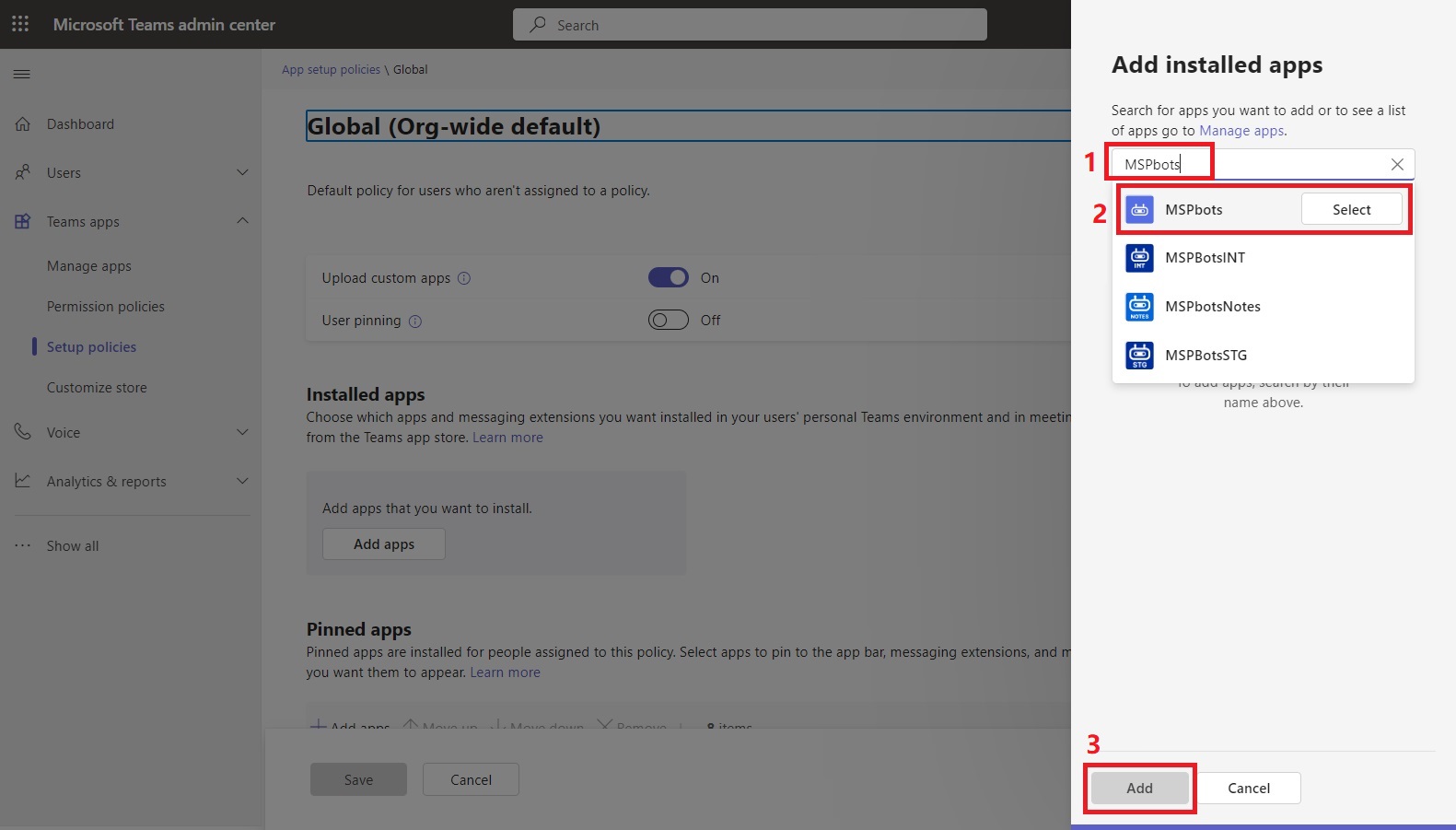Click the top Search box
The image size is (1456, 830).
coord(750,25)
